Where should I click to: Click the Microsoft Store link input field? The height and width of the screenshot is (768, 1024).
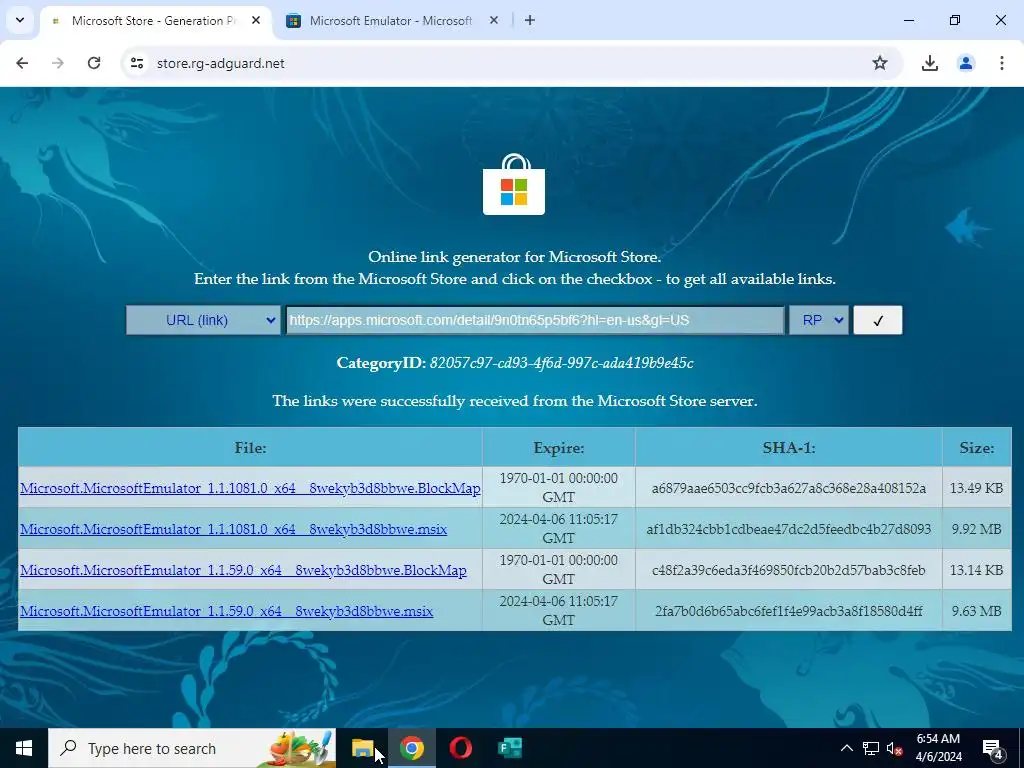(x=535, y=320)
